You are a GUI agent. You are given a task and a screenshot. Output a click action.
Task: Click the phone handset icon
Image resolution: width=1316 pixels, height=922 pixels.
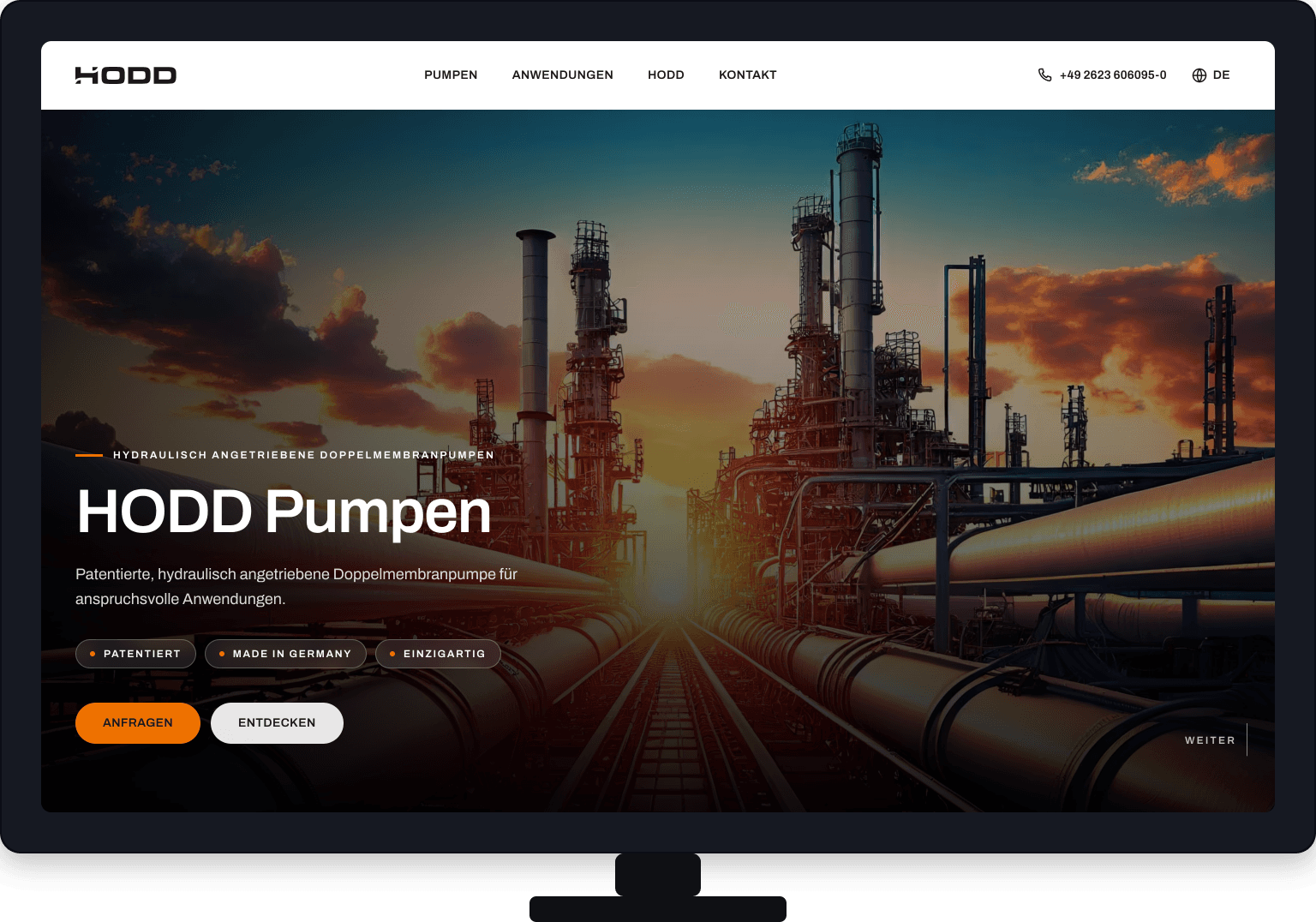1044,75
